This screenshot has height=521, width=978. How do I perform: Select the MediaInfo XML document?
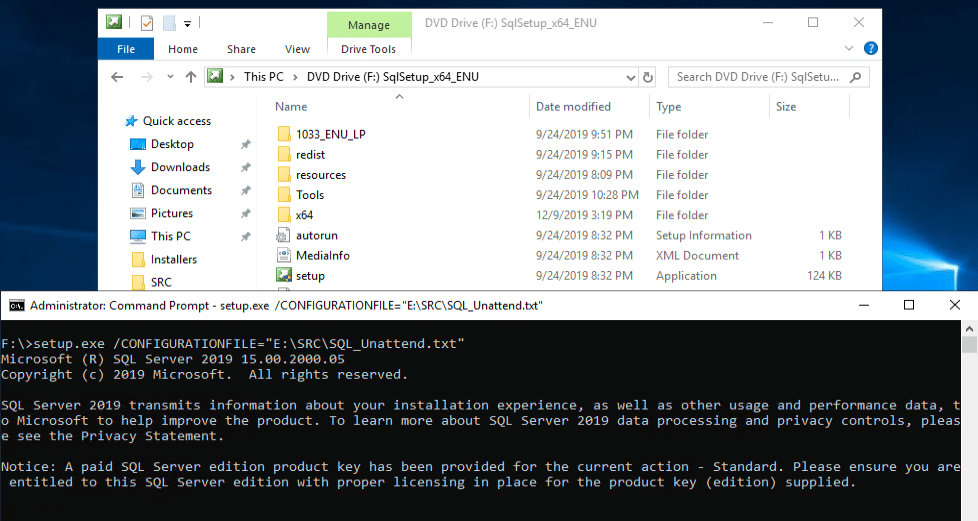click(322, 255)
